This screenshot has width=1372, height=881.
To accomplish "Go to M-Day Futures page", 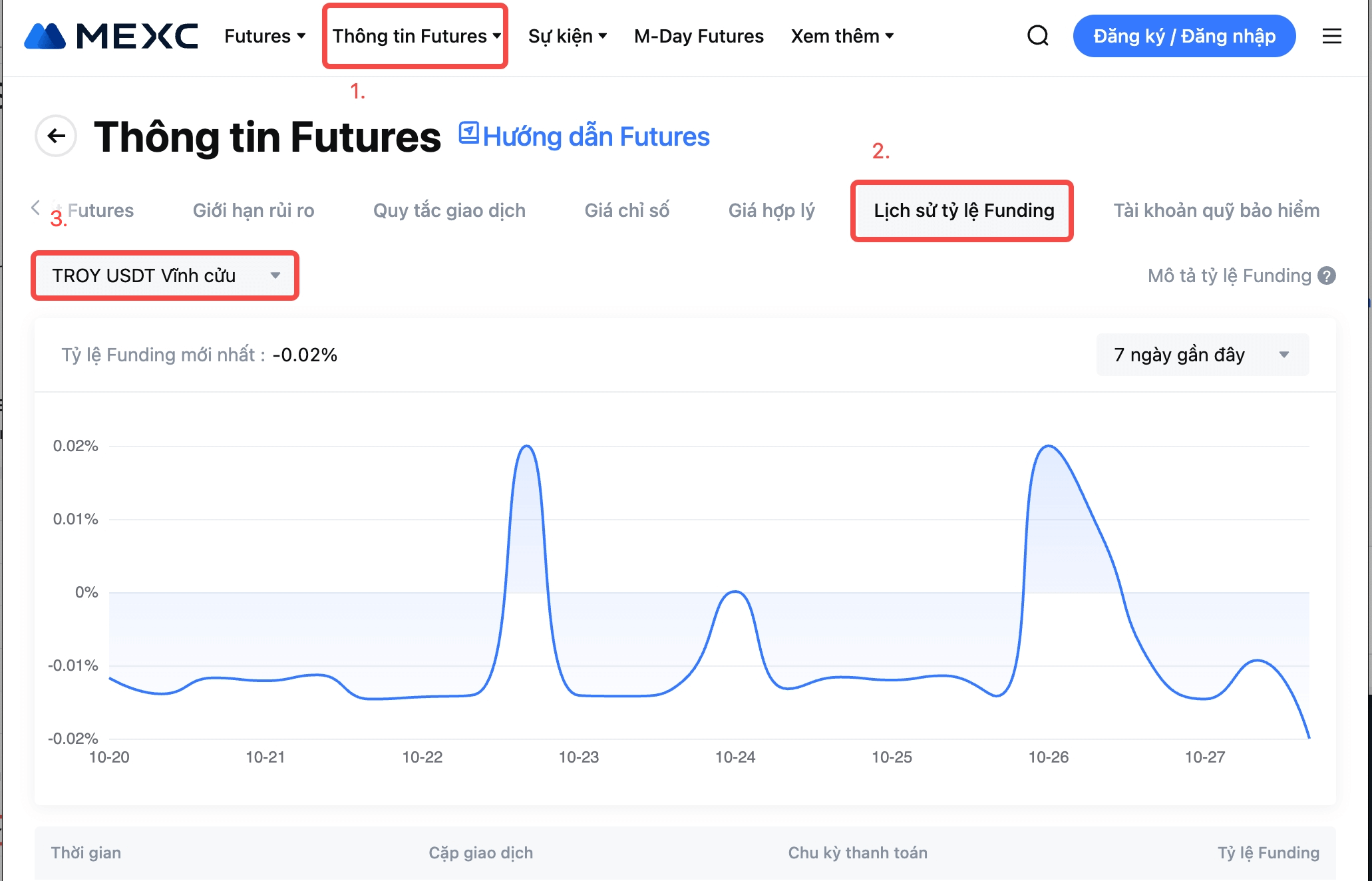I will point(698,36).
